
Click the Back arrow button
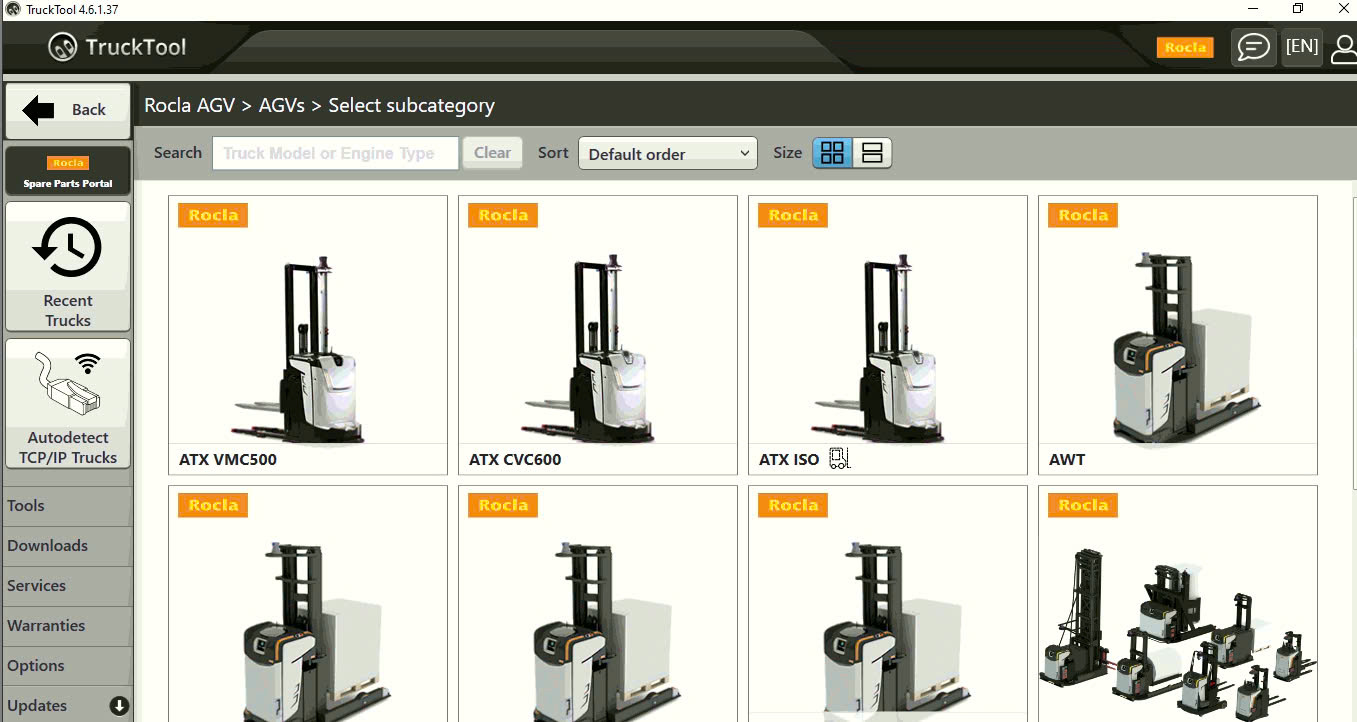coord(67,110)
